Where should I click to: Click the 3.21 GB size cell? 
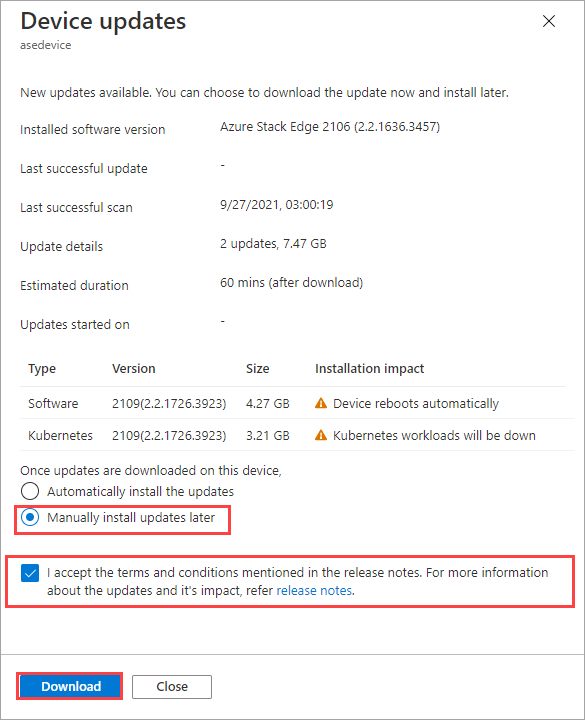tap(268, 435)
